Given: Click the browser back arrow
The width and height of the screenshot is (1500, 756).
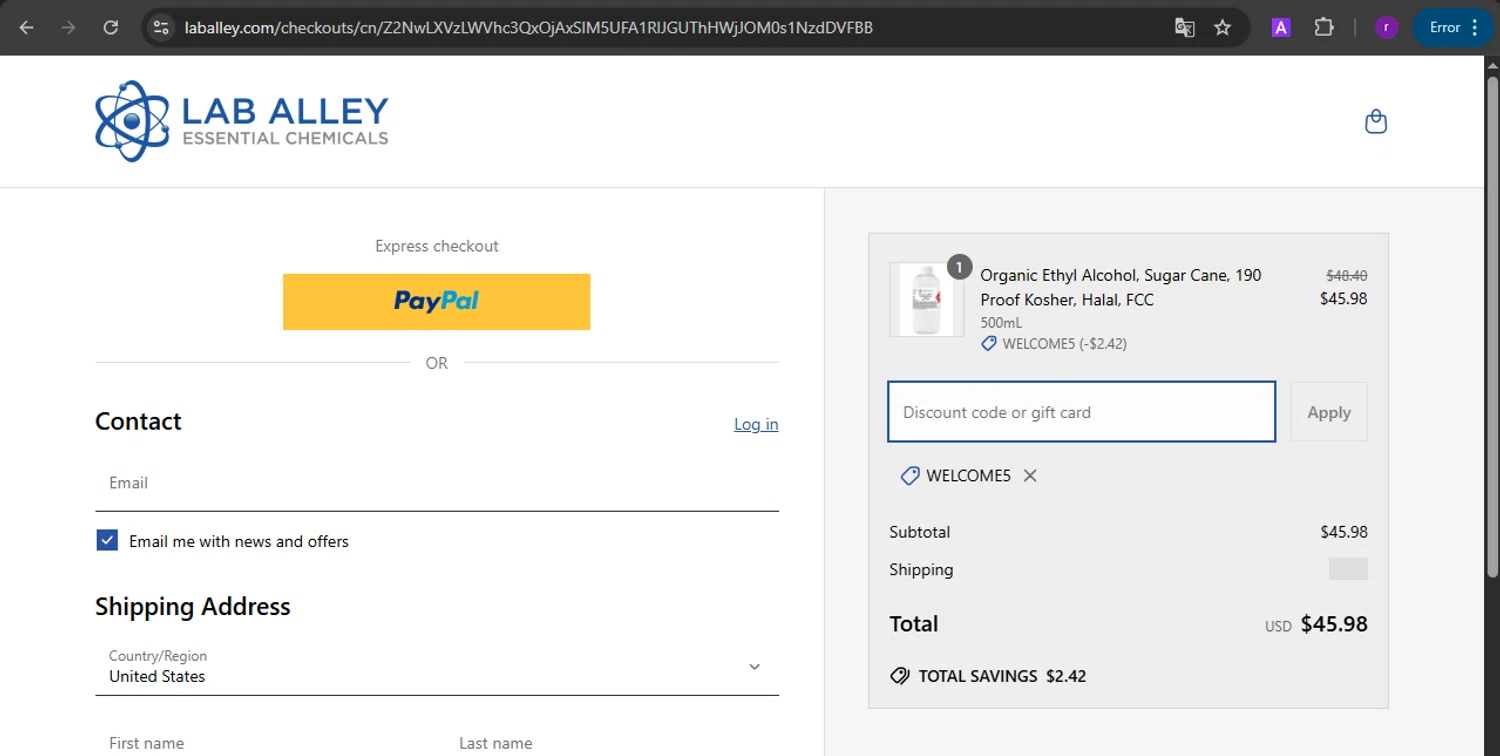Looking at the screenshot, I should [27, 28].
